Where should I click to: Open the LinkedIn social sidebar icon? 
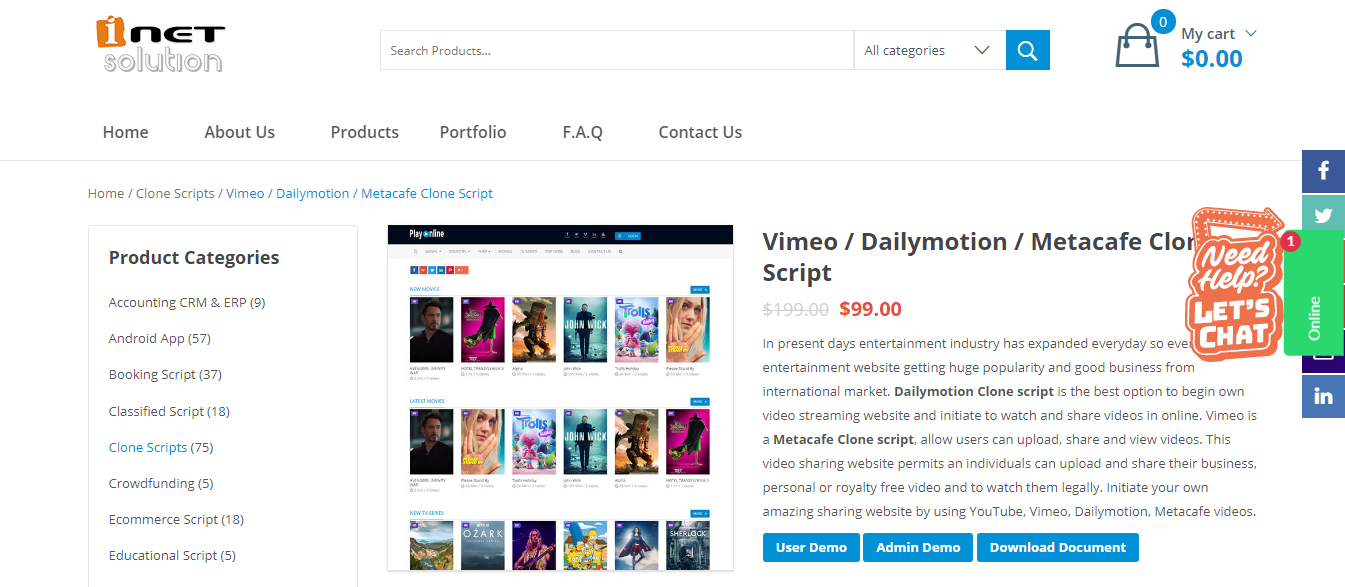click(x=1323, y=397)
